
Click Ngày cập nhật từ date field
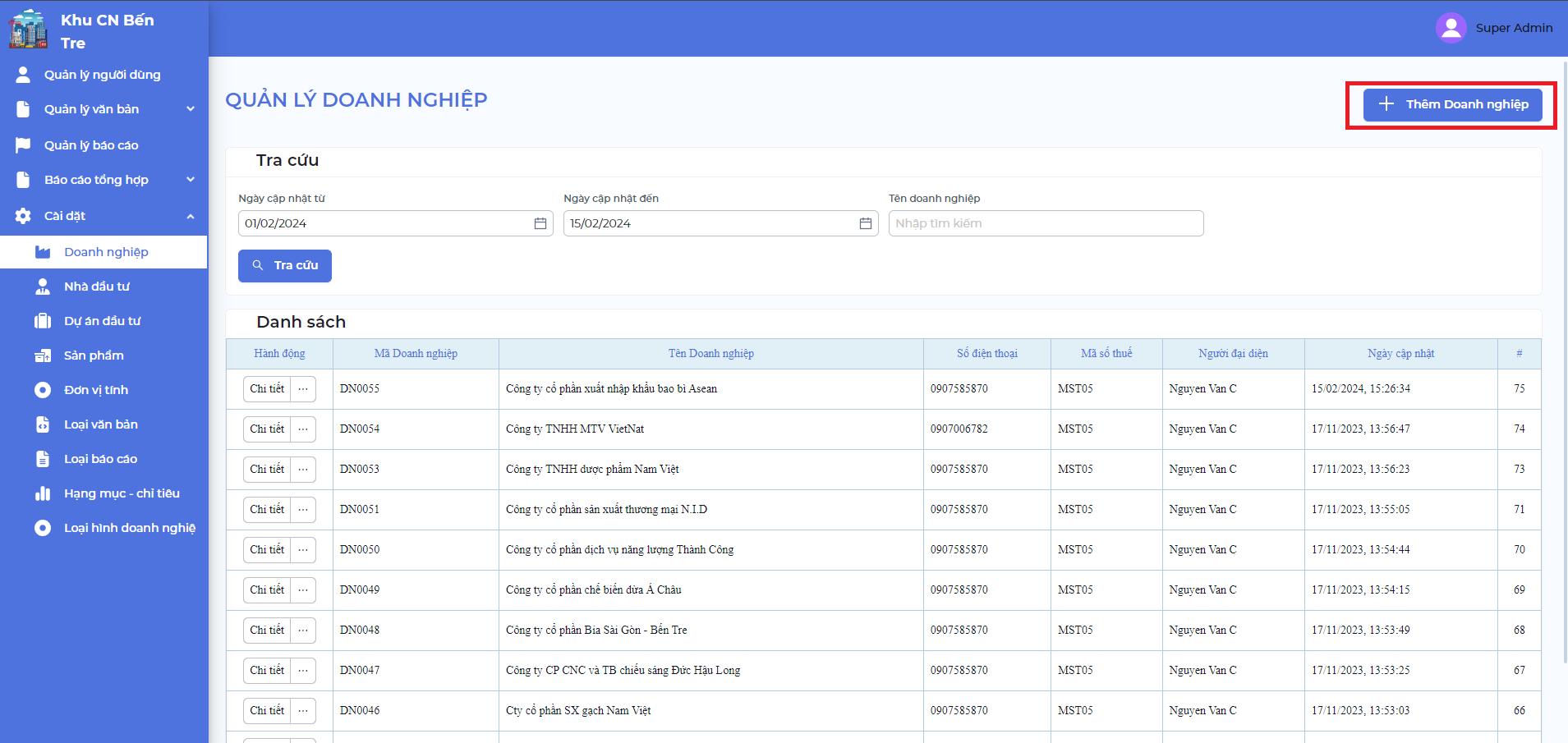(396, 223)
